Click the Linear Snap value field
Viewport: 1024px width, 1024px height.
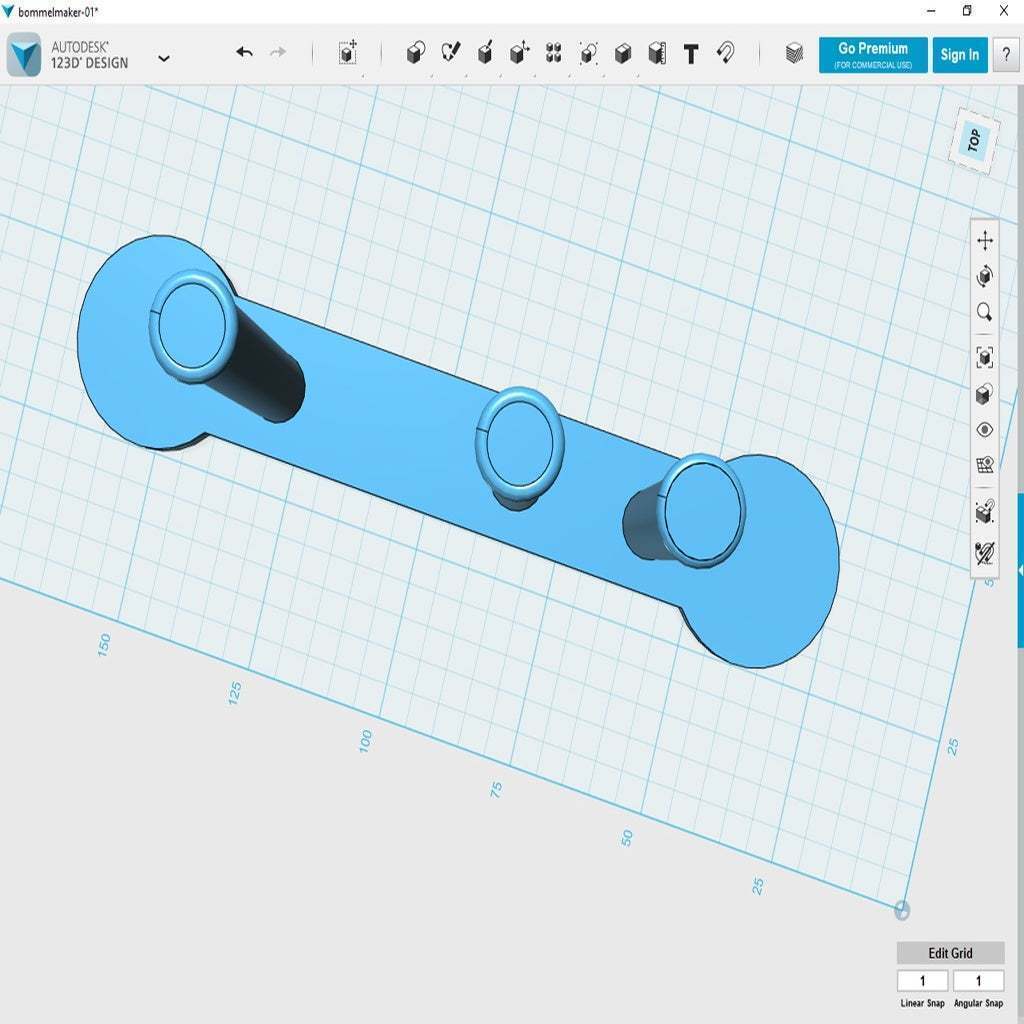coord(922,980)
